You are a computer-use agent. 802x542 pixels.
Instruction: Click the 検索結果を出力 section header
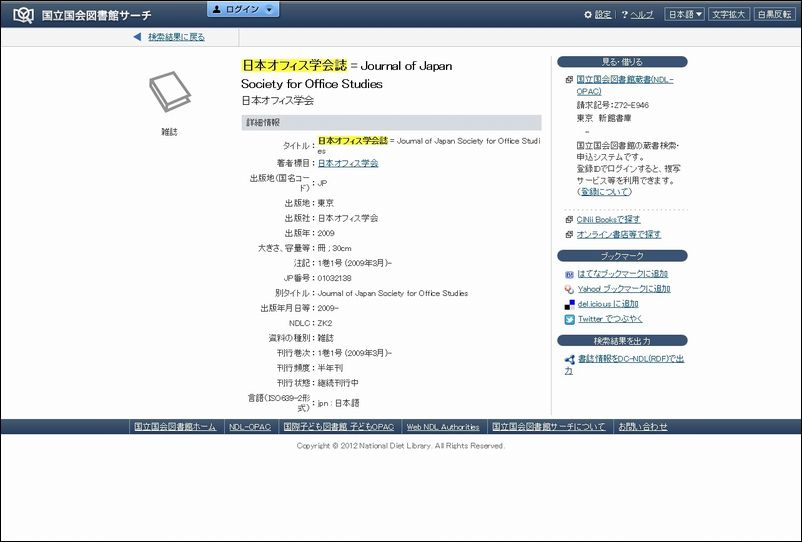622,341
